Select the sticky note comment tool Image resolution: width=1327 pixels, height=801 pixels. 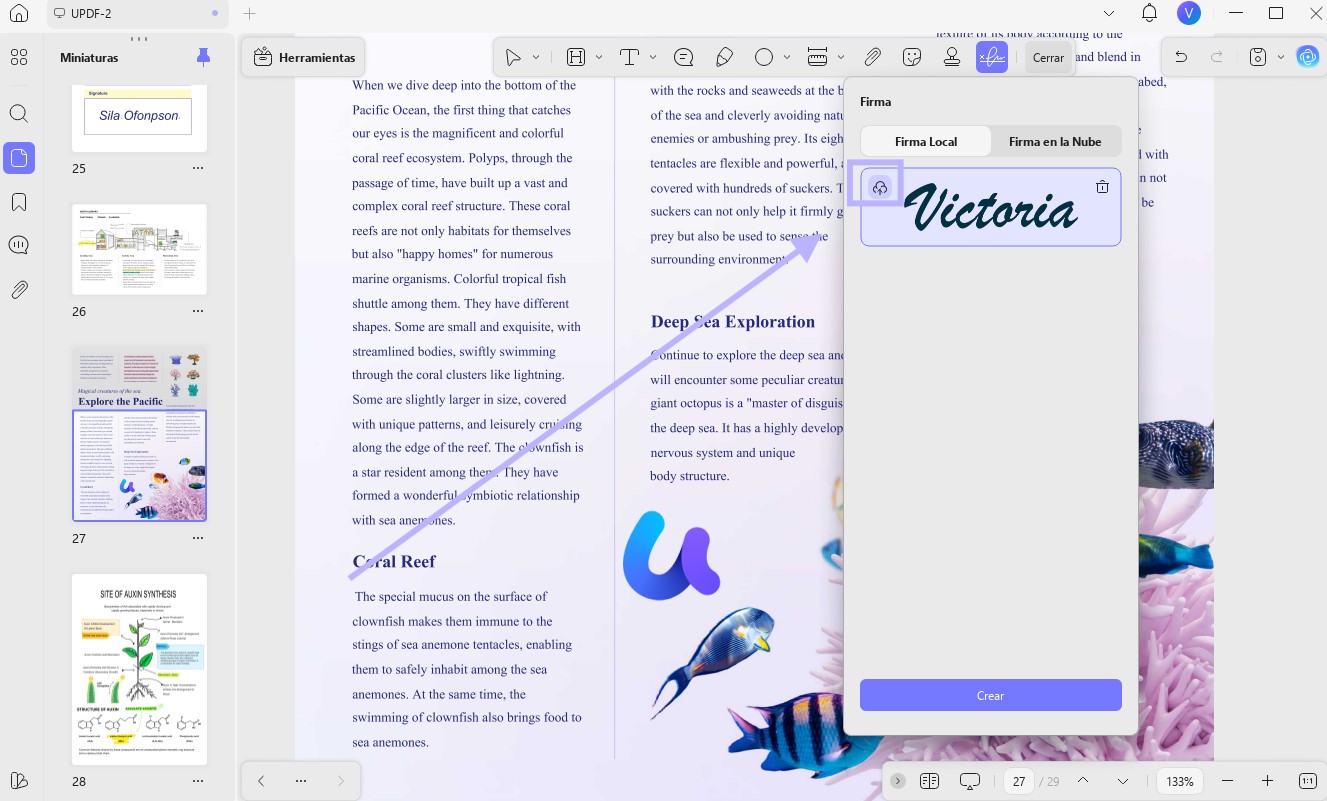pos(684,57)
